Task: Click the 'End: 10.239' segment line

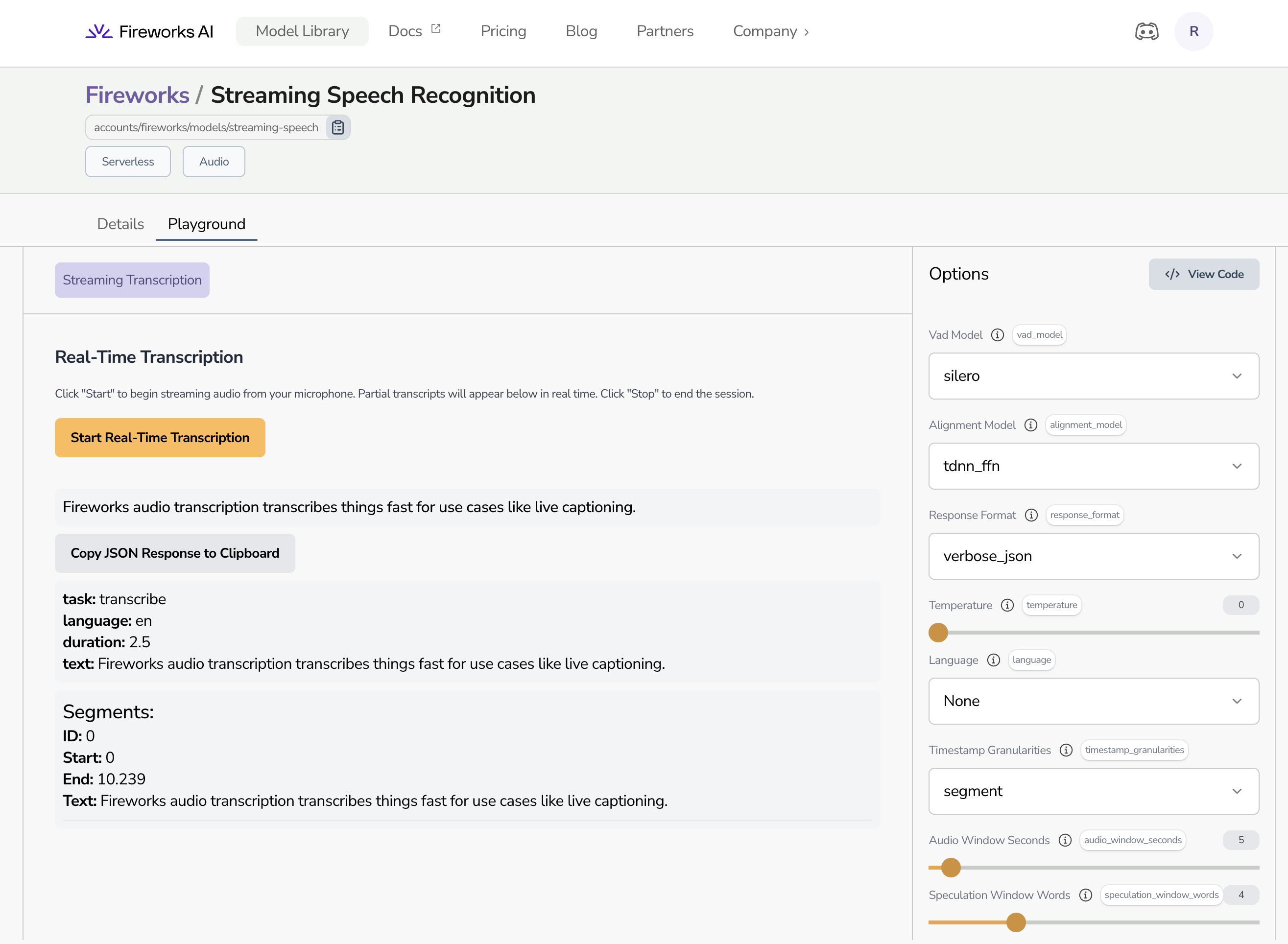Action: tap(104, 779)
